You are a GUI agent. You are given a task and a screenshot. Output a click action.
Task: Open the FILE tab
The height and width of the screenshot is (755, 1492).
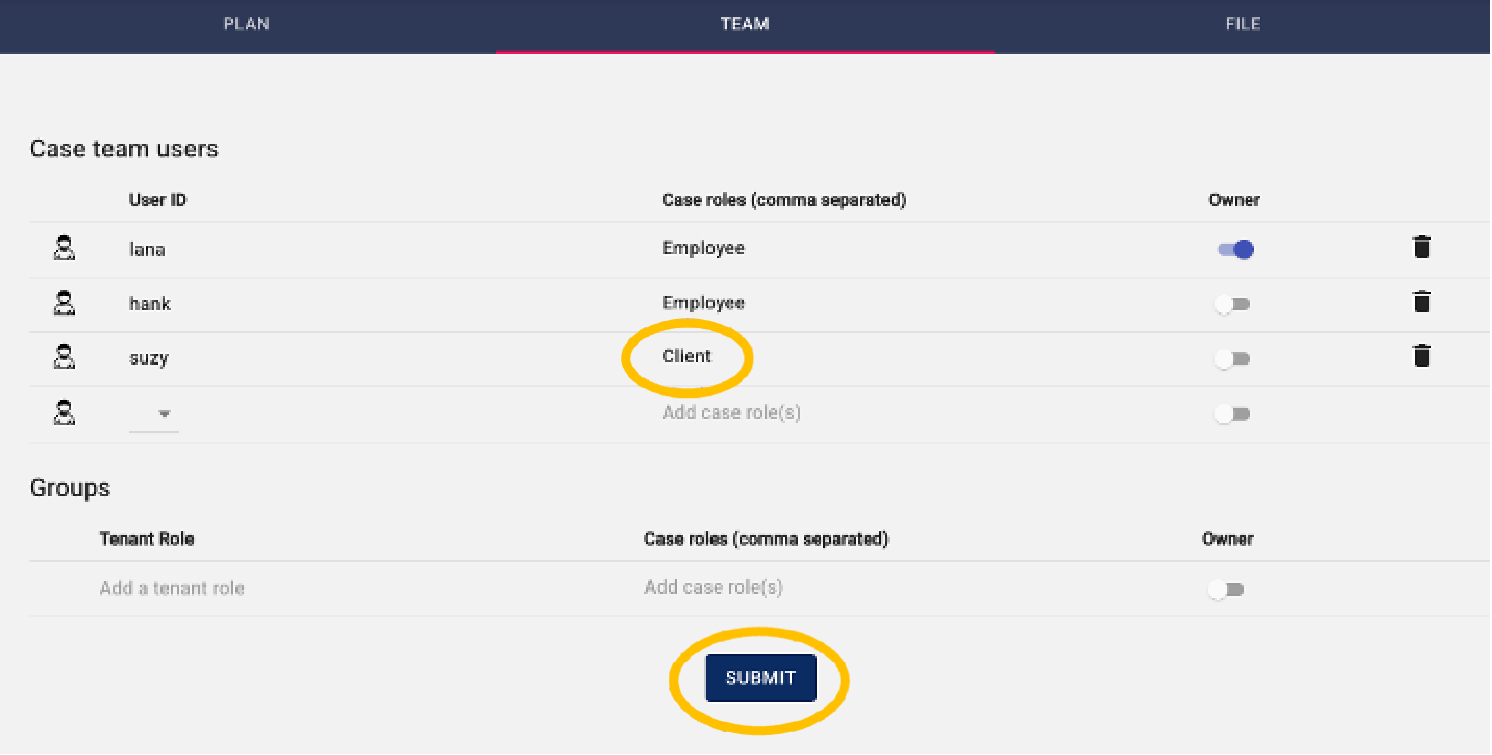tap(1242, 23)
